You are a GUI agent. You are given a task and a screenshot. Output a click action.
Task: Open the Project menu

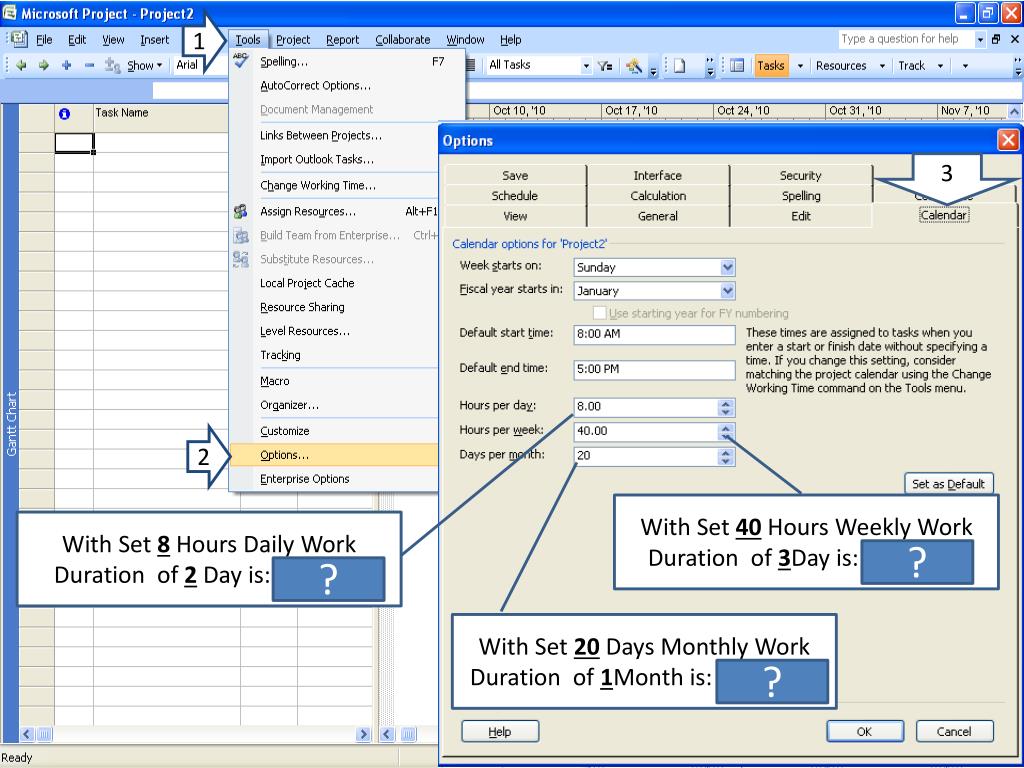coord(293,40)
